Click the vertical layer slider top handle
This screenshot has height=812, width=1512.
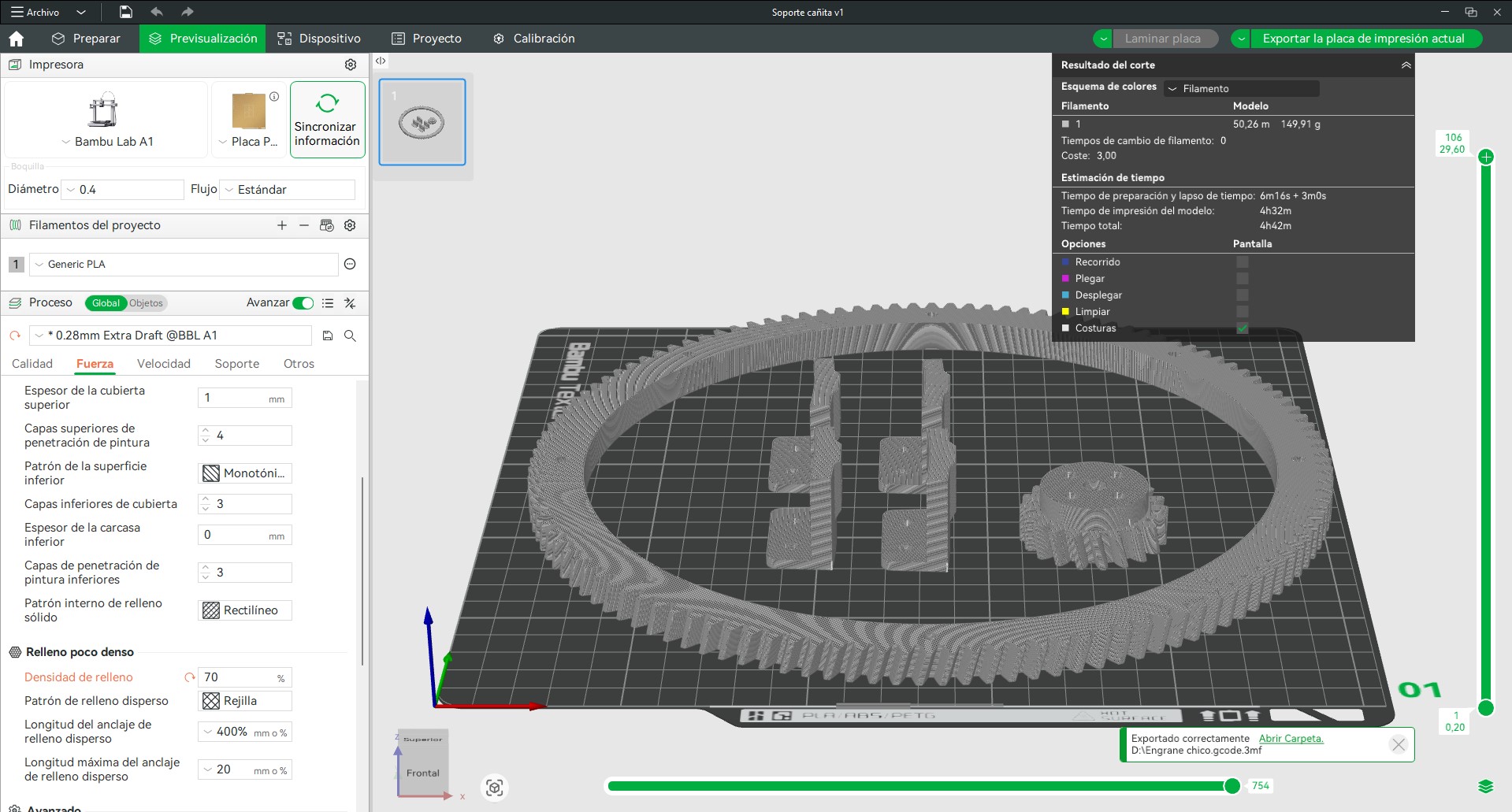(1486, 157)
